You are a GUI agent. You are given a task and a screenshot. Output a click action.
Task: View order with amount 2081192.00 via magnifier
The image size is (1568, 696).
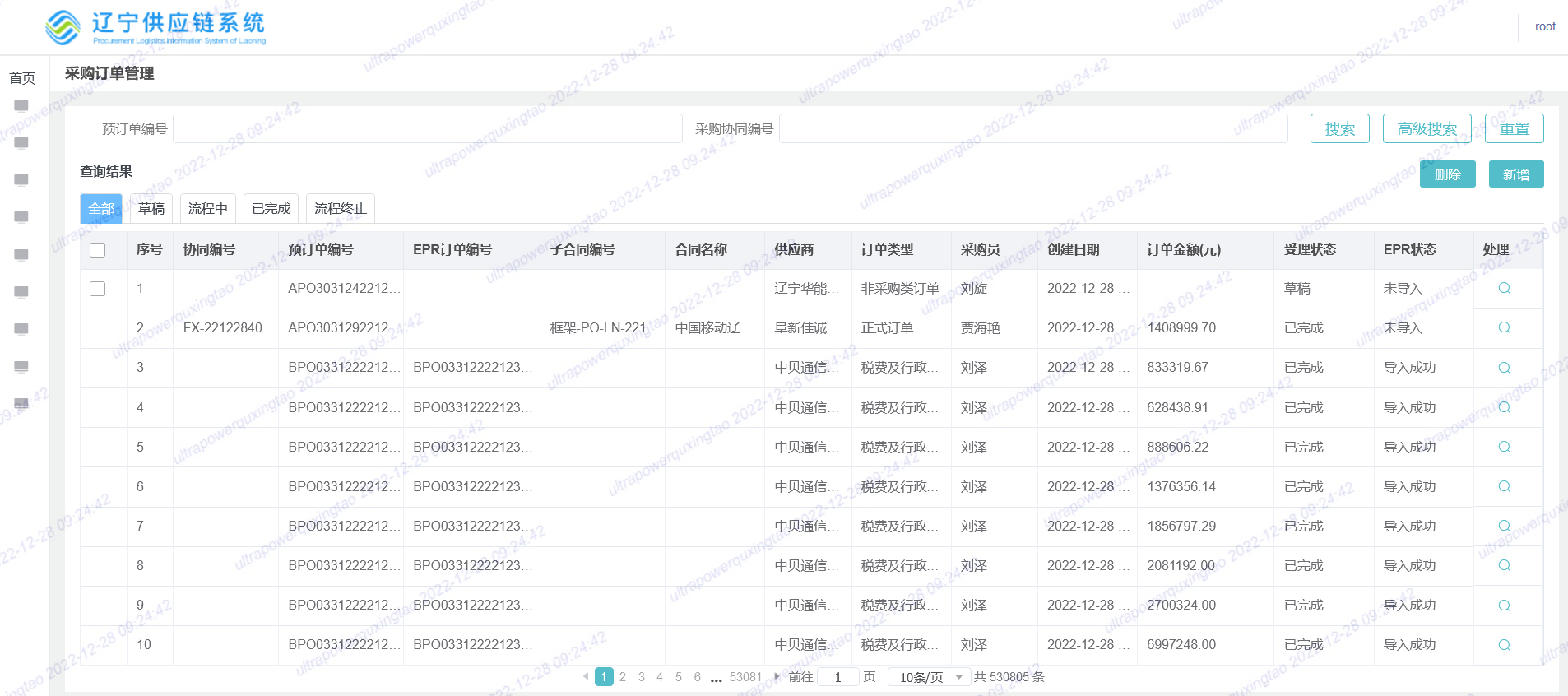click(1504, 565)
